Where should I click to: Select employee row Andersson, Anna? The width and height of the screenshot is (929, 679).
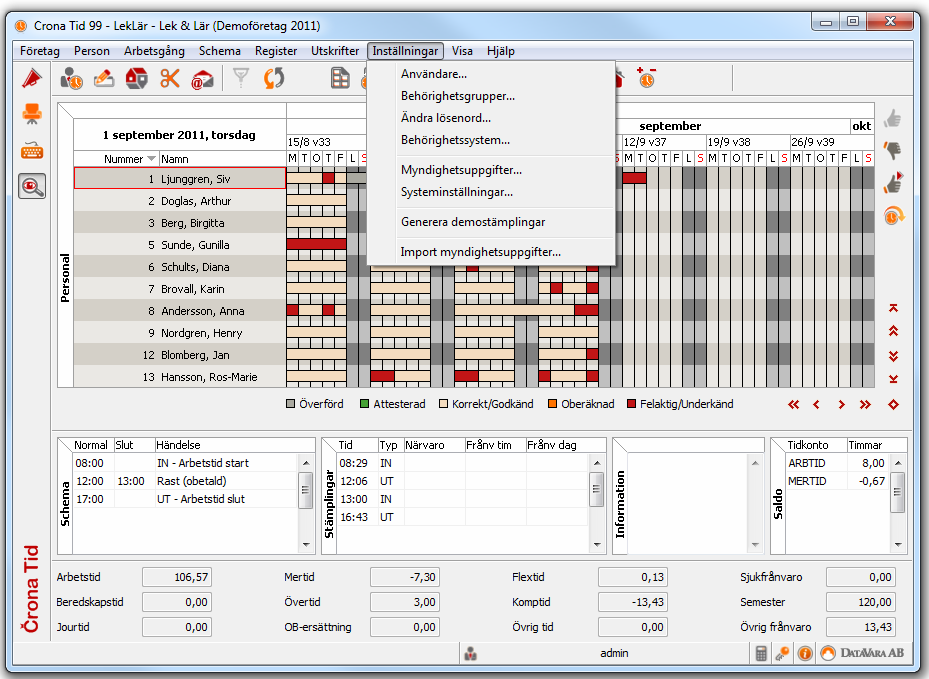(x=180, y=311)
